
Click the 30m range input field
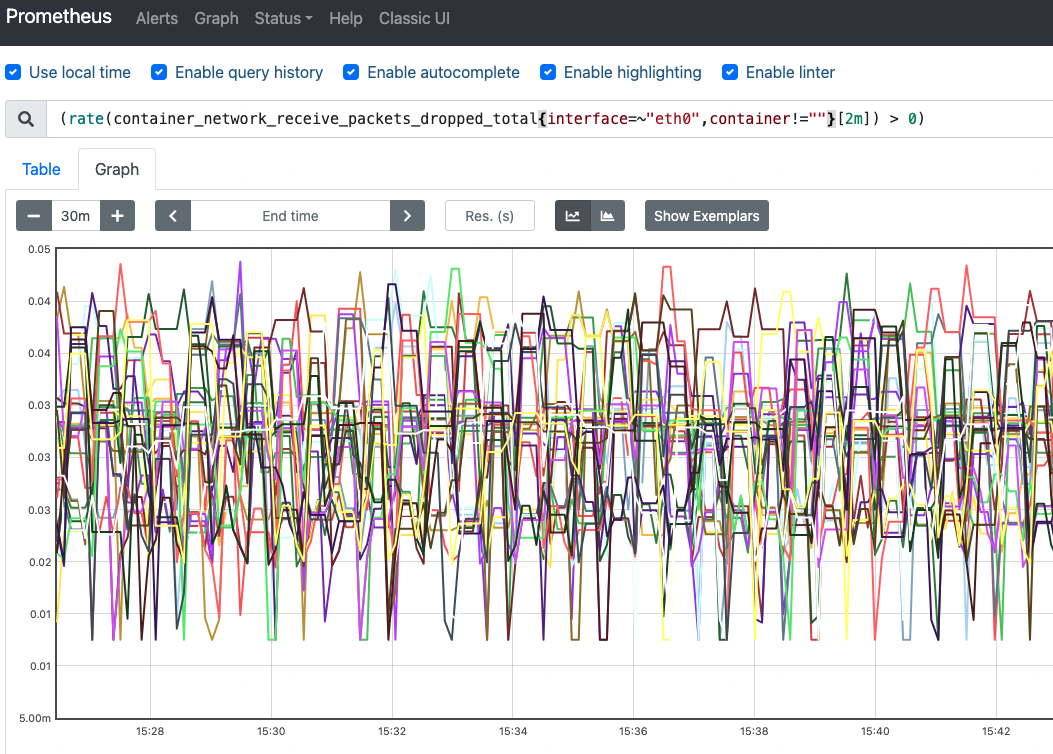[x=76, y=216]
